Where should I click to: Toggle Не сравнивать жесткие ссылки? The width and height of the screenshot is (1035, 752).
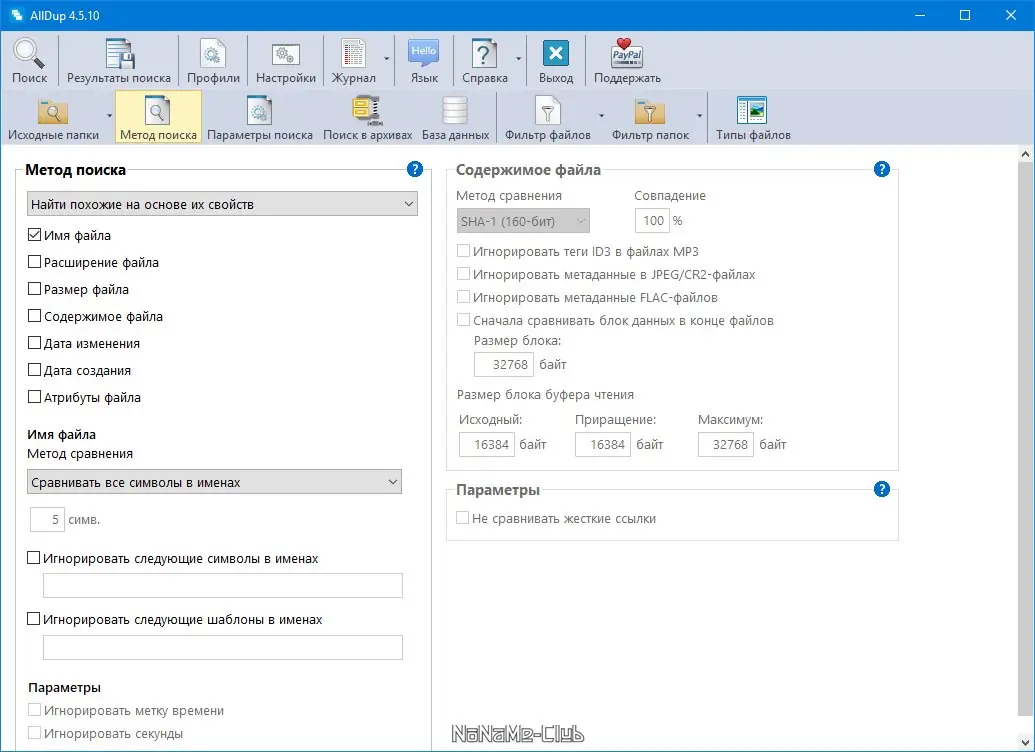[463, 518]
